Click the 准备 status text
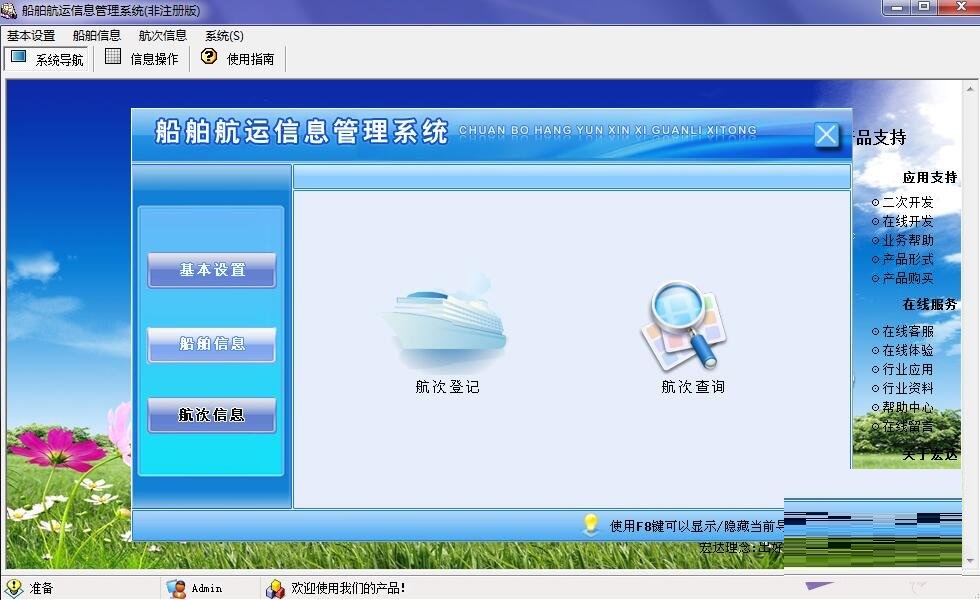This screenshot has height=600, width=980. [x=42, y=588]
